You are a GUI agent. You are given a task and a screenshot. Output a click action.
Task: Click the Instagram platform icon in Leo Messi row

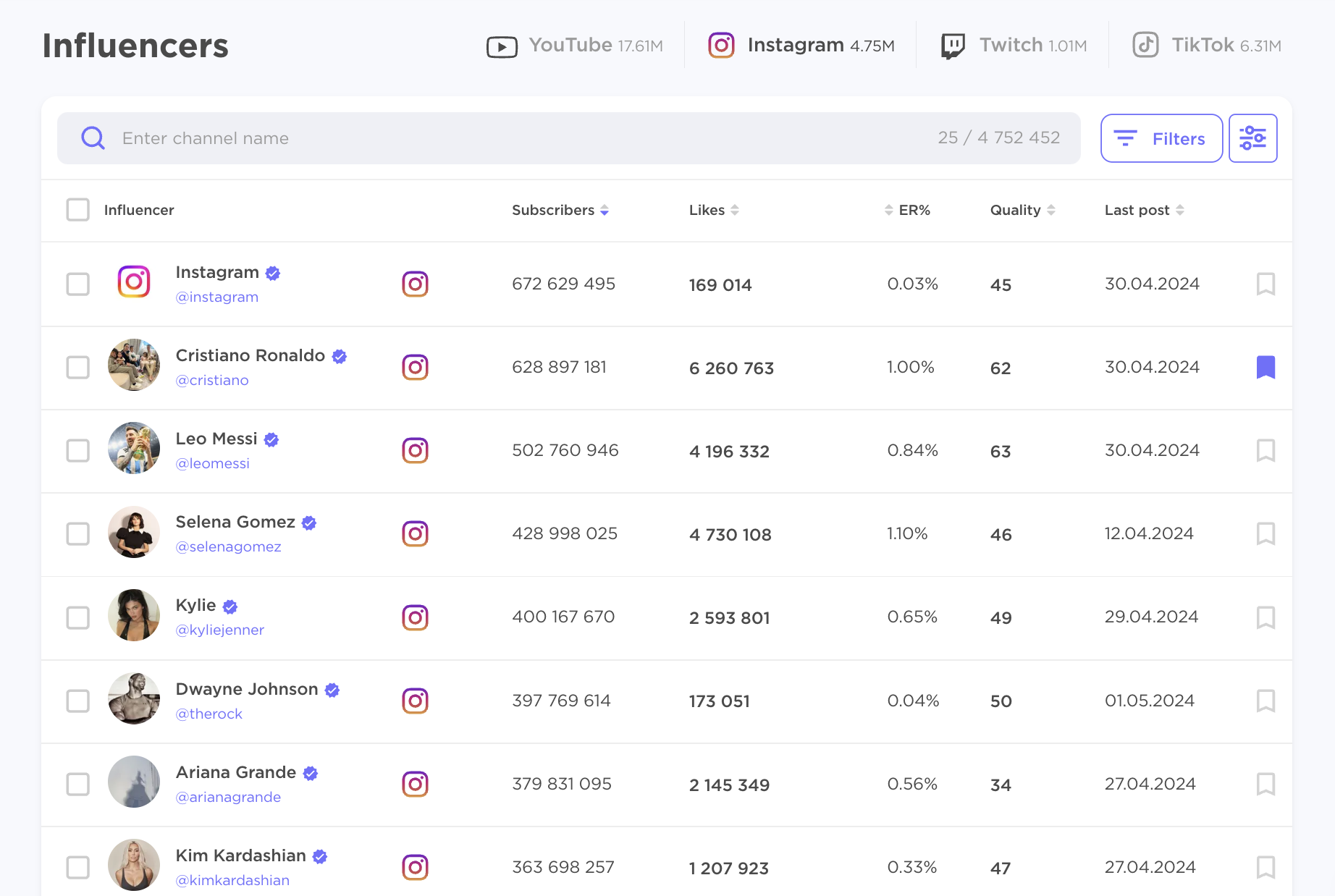(415, 450)
